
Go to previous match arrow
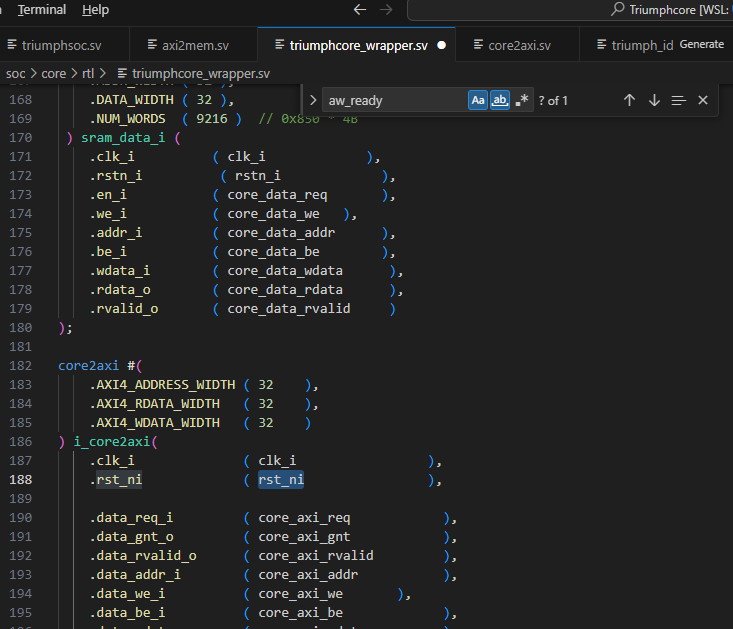pos(629,100)
